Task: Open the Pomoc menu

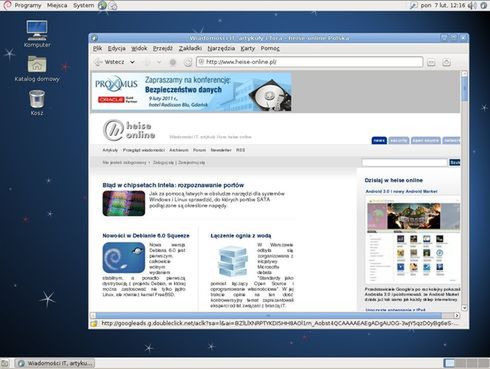Action: 270,48
